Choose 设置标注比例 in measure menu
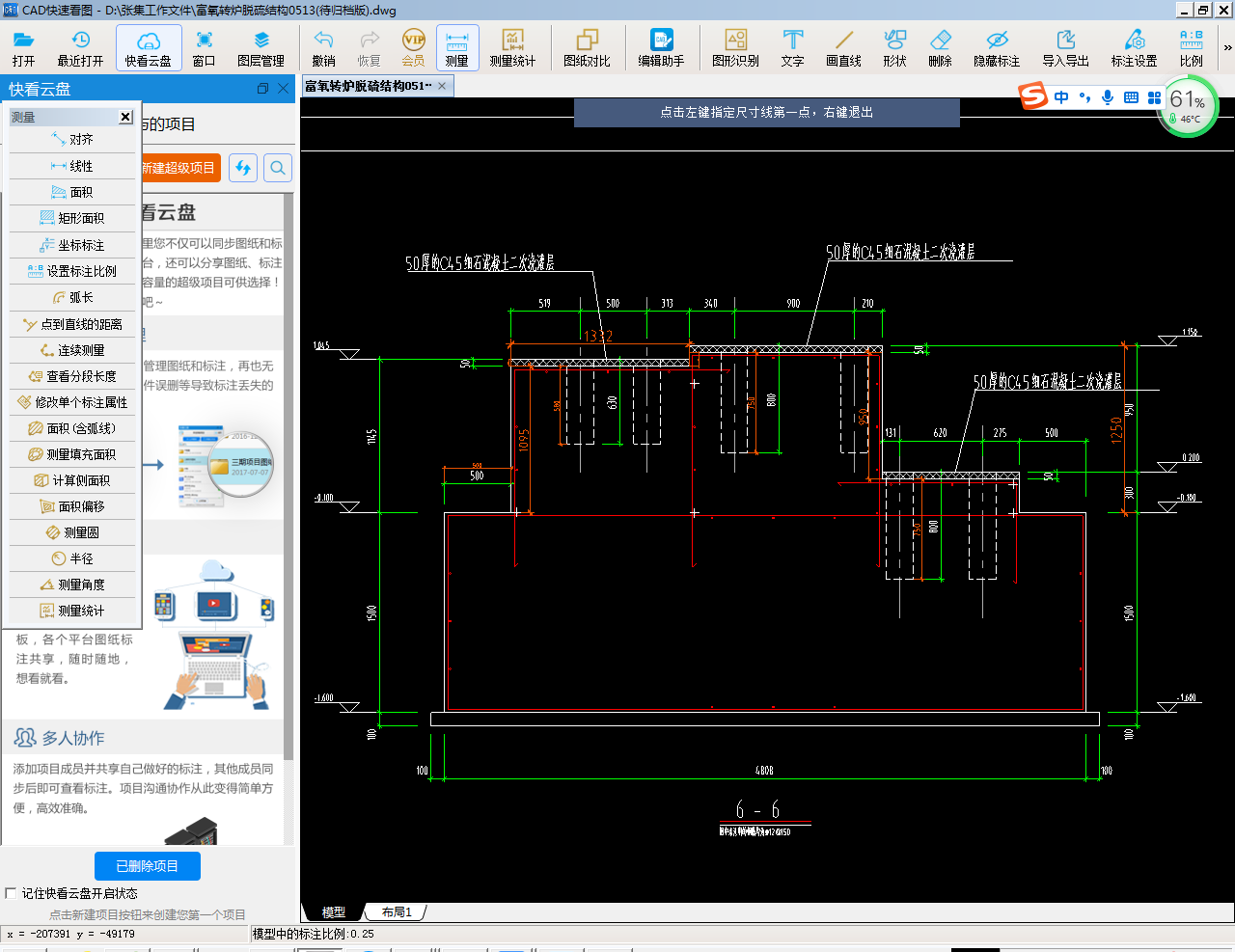The height and width of the screenshot is (952, 1235). pyautogui.click(x=74, y=271)
